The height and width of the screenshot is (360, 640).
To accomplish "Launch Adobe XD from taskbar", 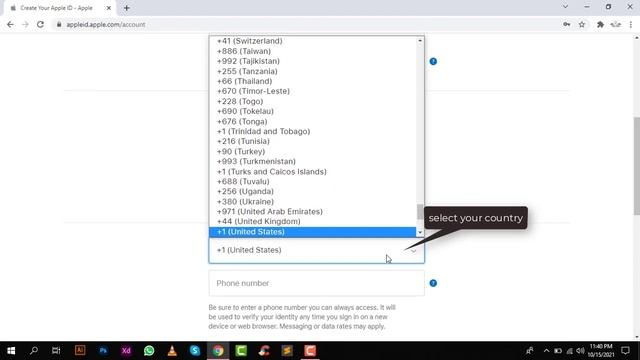I will [x=126, y=351].
